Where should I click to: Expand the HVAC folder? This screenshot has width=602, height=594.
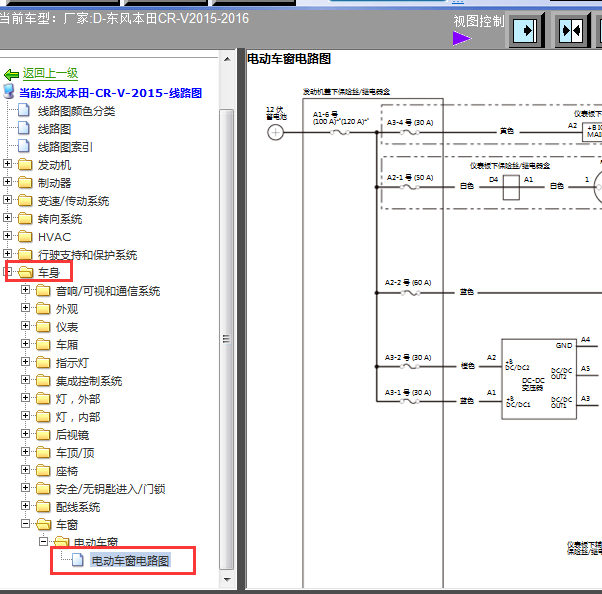click(x=7, y=236)
